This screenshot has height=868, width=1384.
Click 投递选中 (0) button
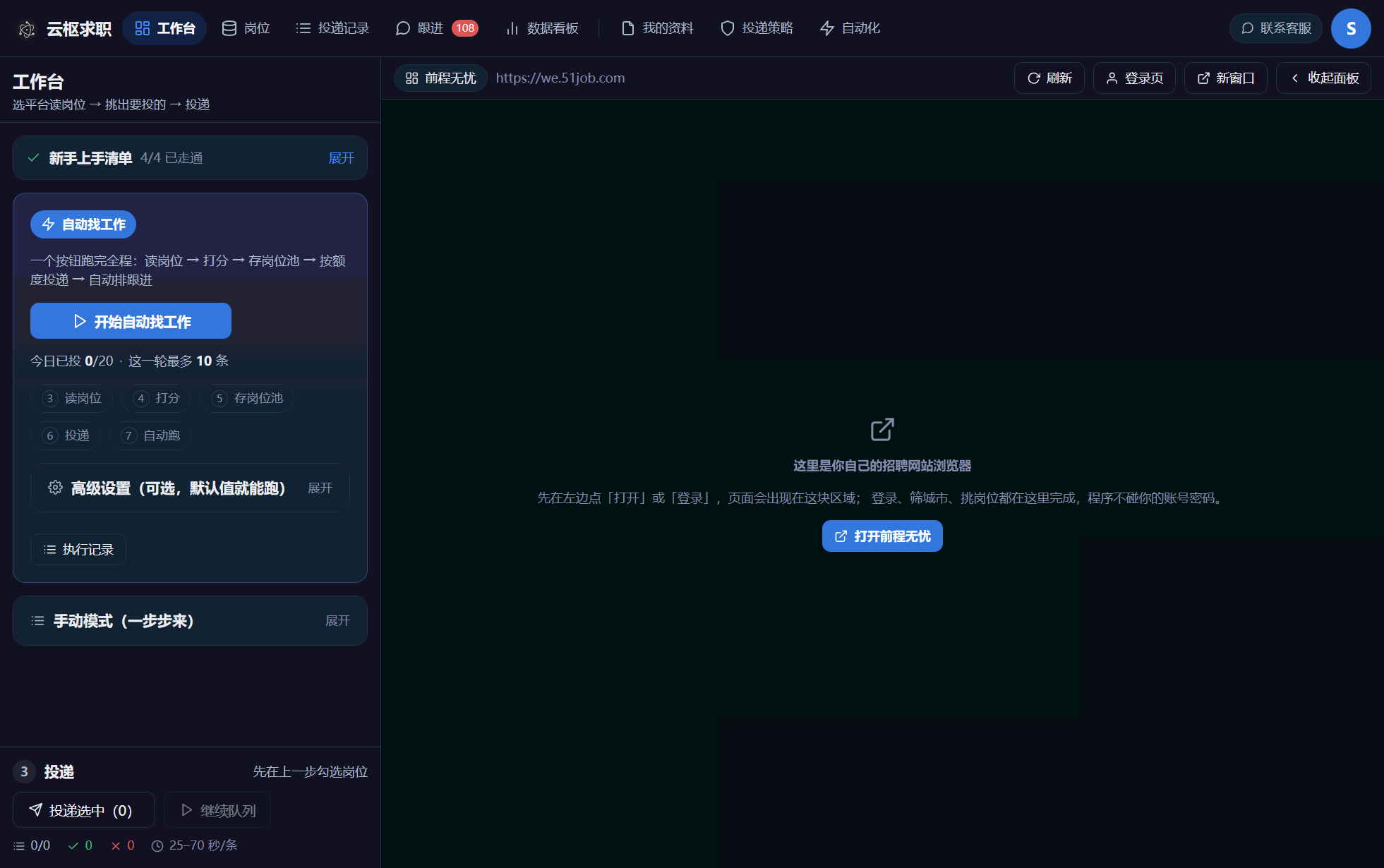click(84, 810)
